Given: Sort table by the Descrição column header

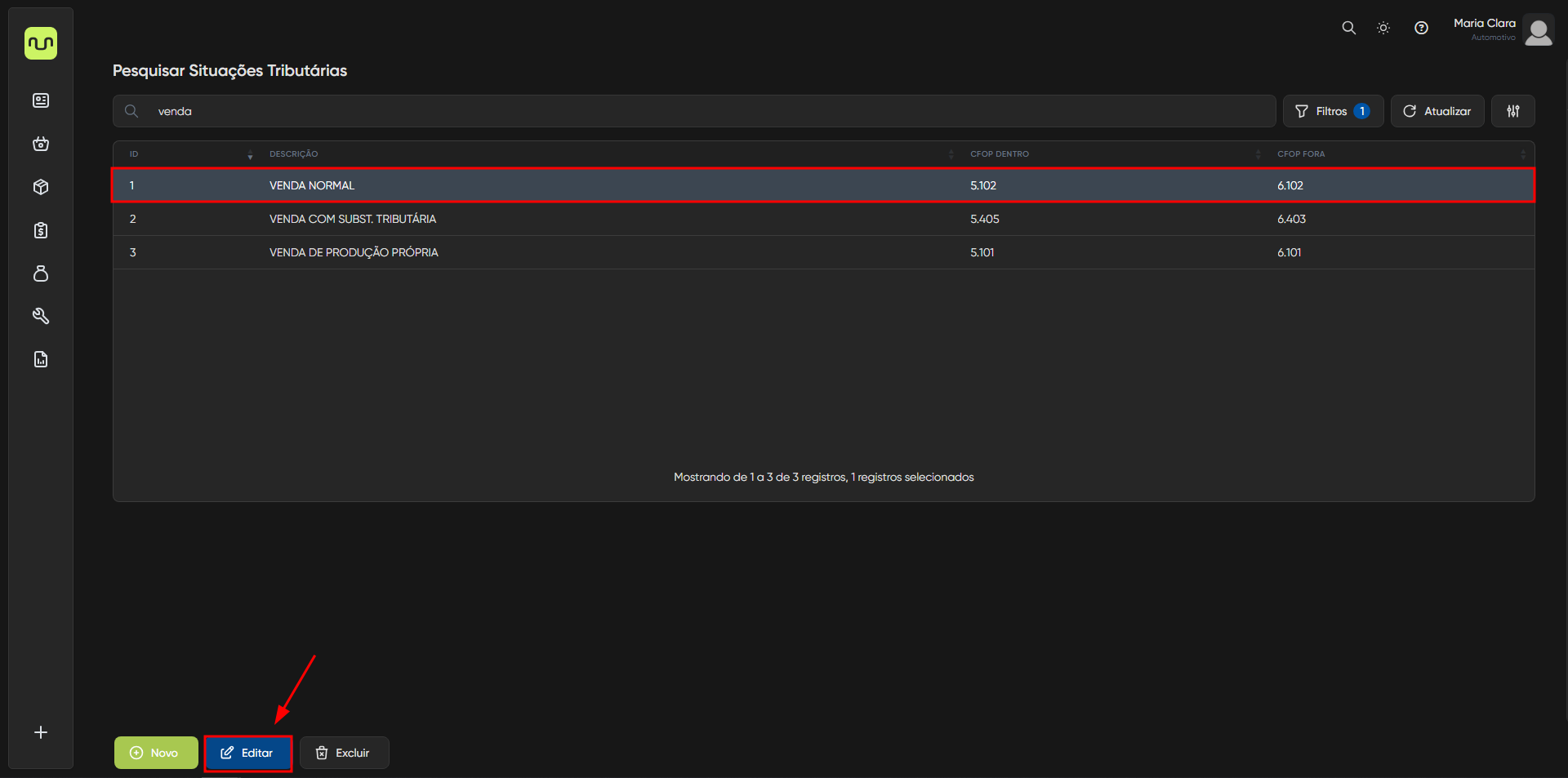Looking at the screenshot, I should pyautogui.click(x=294, y=154).
